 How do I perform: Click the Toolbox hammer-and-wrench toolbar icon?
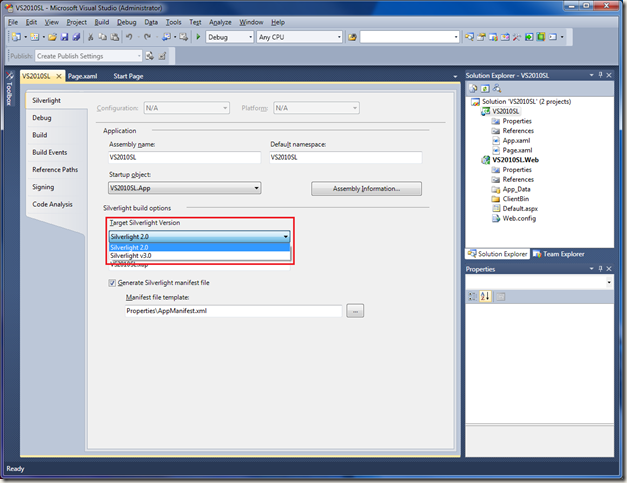pos(517,37)
